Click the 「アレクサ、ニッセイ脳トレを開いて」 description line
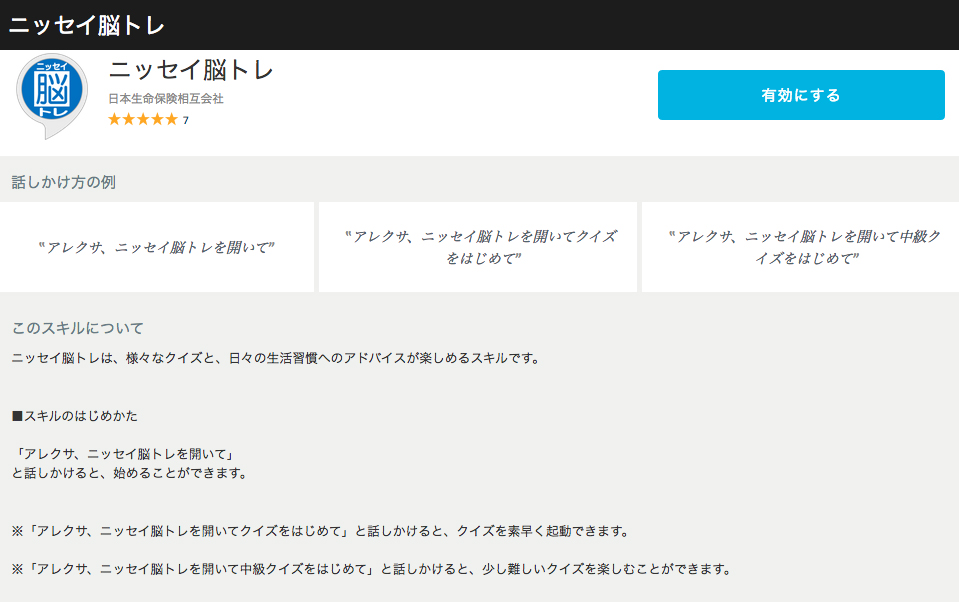The height and width of the screenshot is (602, 959). (125, 454)
